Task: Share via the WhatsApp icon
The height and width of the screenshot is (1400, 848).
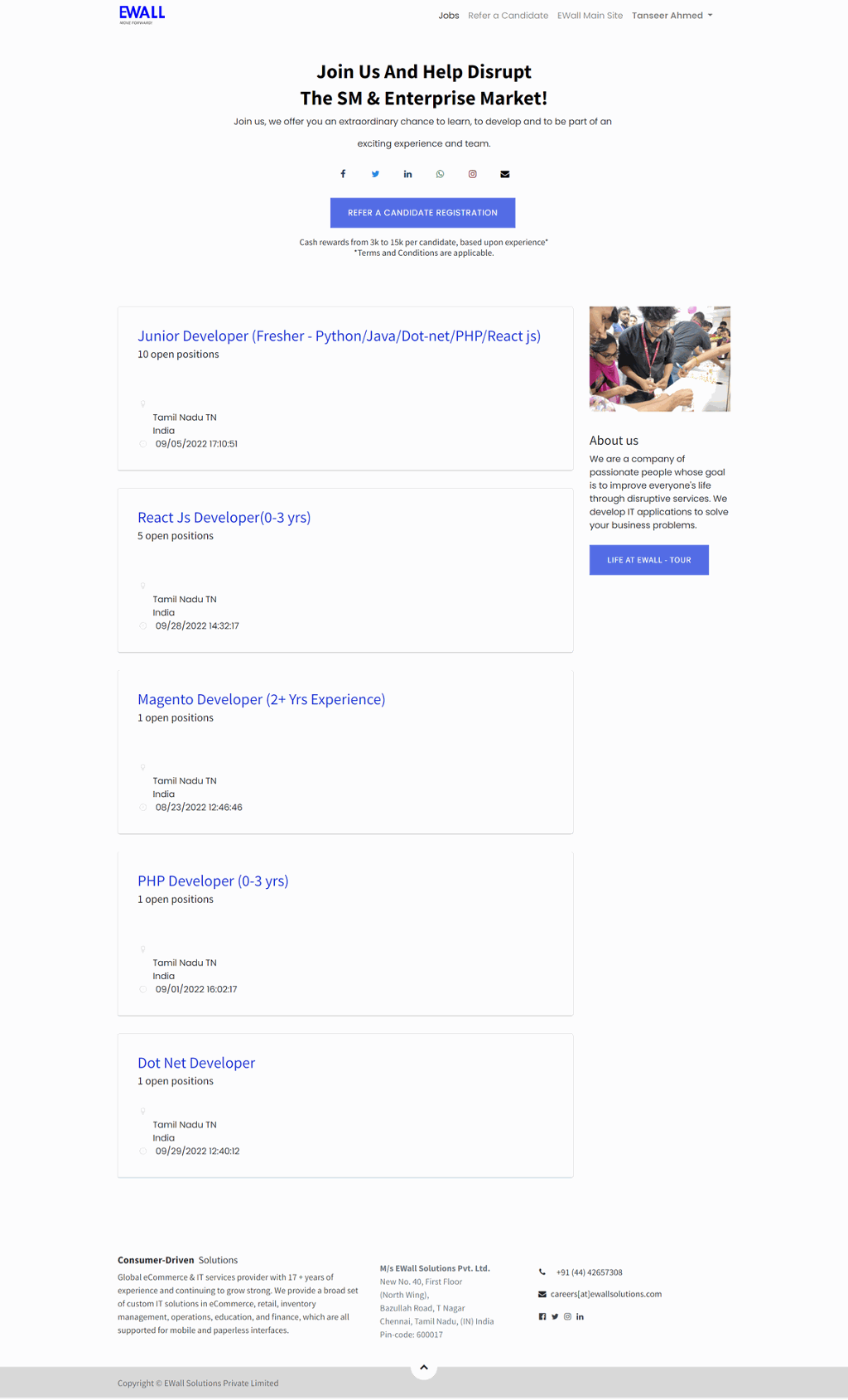Action: pos(440,174)
